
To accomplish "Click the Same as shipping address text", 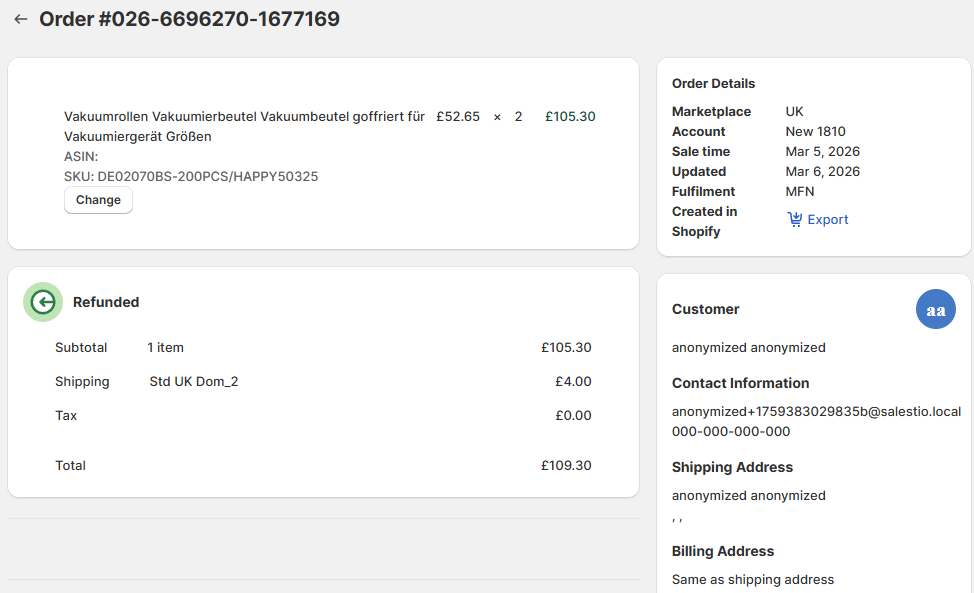I will (x=752, y=579).
